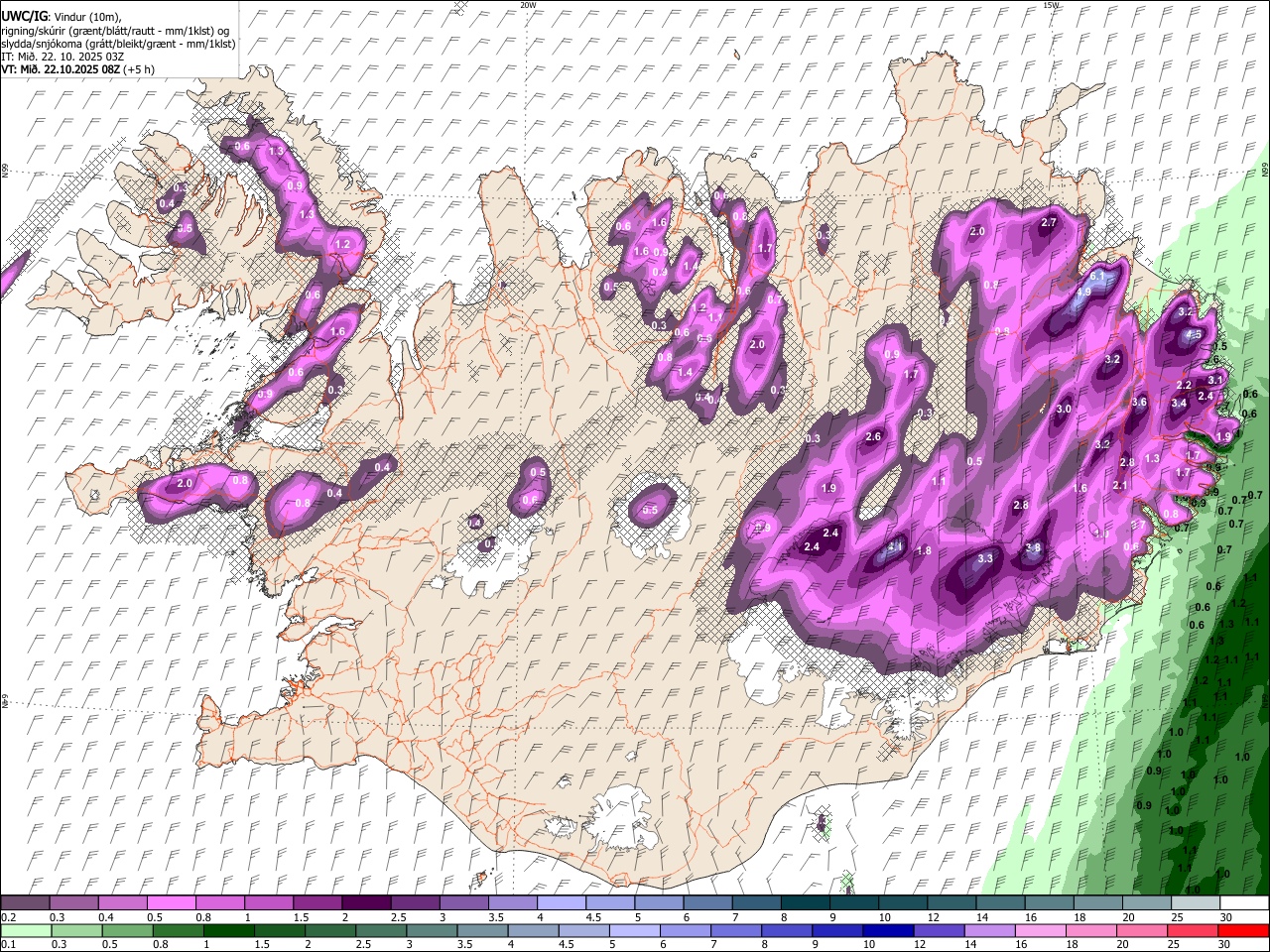Click the '3.3' snowfall value on the map
Screen dimensions: 1270x952
pyautogui.click(x=985, y=559)
